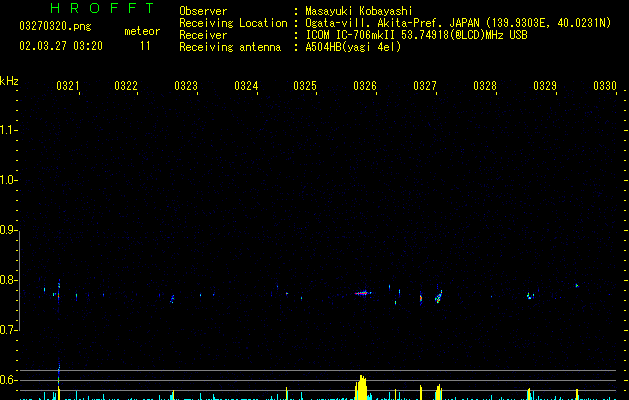Click the timestamp 02.03.27 03:20
This screenshot has width=629, height=400.
(x=61, y=46)
